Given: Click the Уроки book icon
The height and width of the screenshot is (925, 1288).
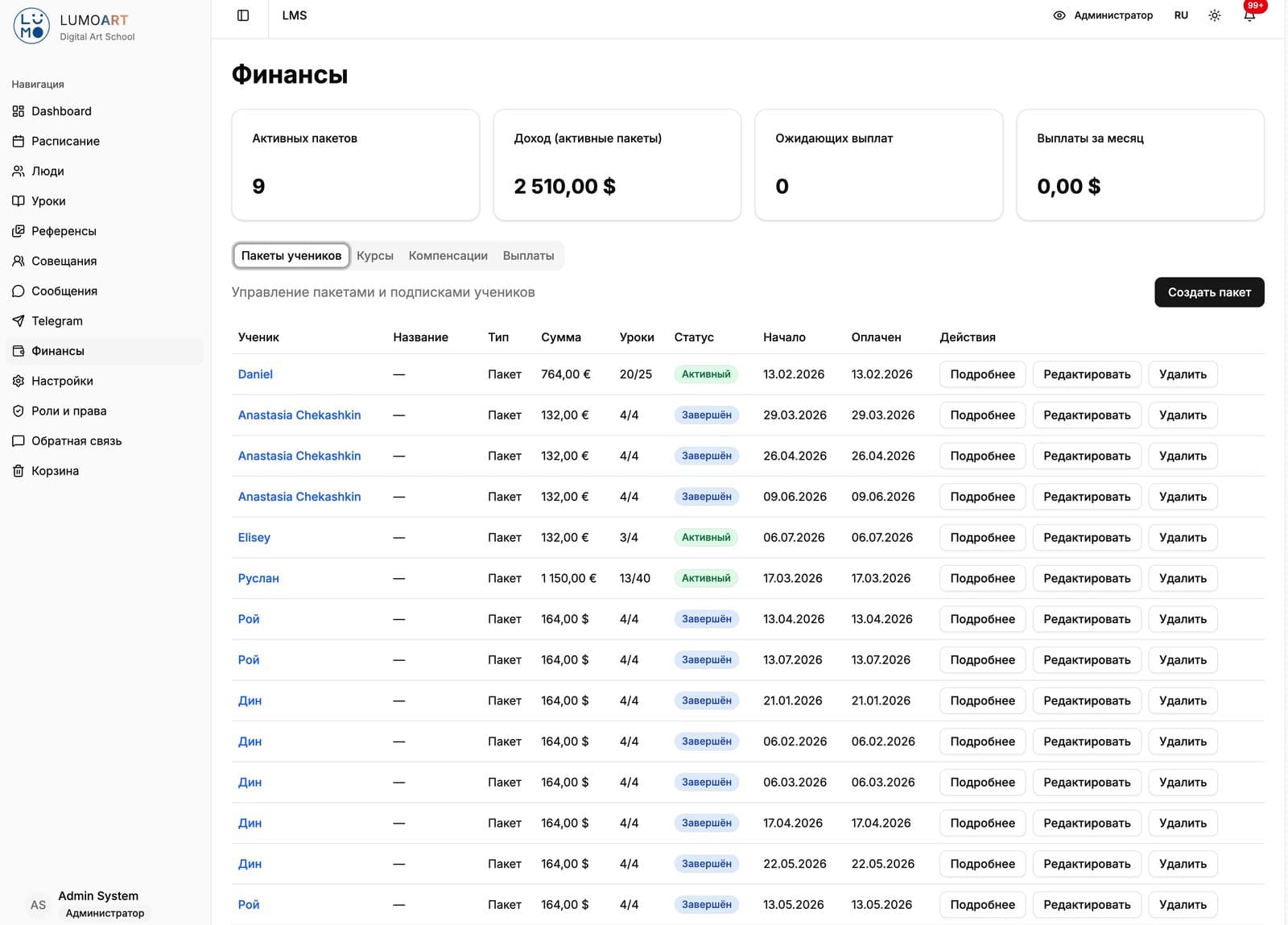Looking at the screenshot, I should [18, 201].
